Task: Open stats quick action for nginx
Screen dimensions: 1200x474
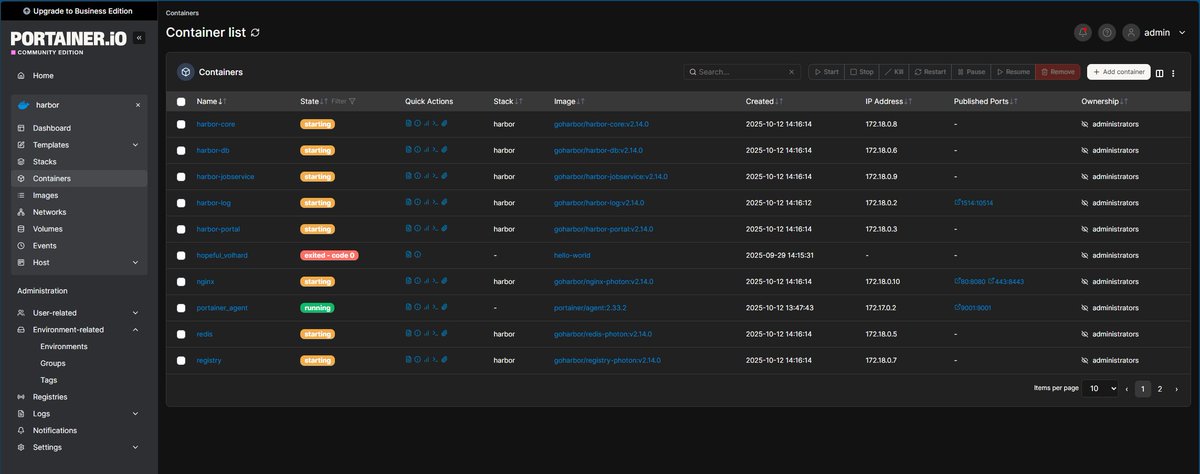Action: [426, 281]
